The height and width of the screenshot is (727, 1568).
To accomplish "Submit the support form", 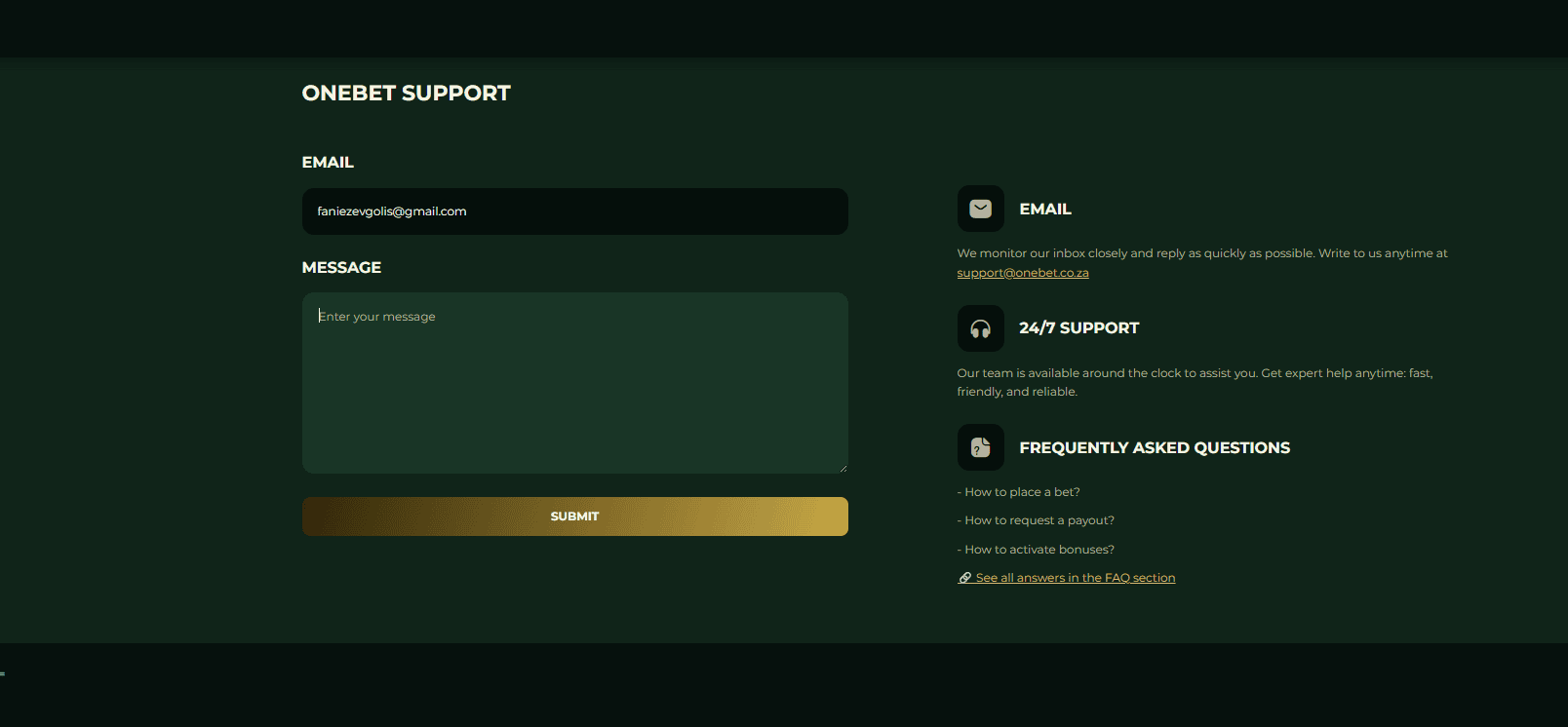I will 575,517.
